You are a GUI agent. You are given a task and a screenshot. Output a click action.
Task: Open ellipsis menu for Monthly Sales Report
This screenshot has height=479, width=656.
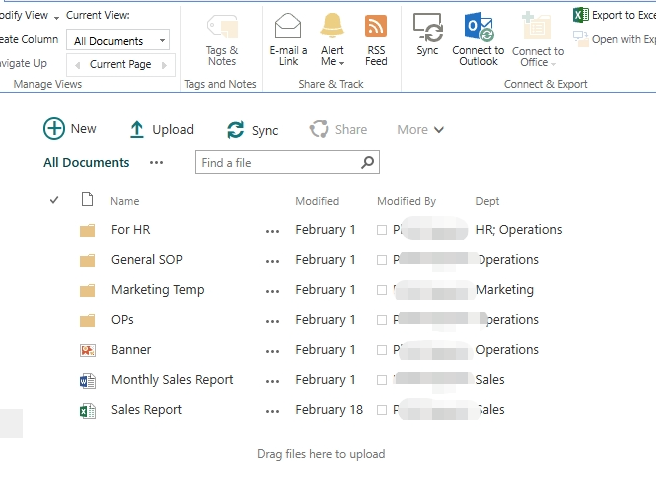(272, 382)
